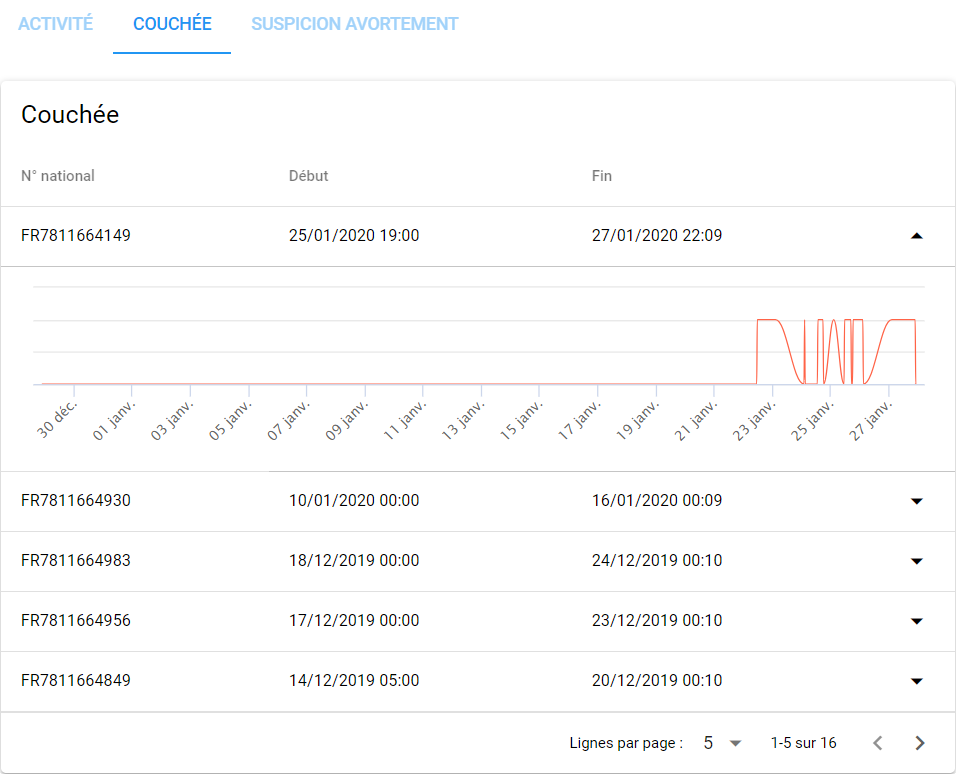Image resolution: width=956 pixels, height=774 pixels.
Task: Click start date 18/12/2019 00:00
Action: 354,560
